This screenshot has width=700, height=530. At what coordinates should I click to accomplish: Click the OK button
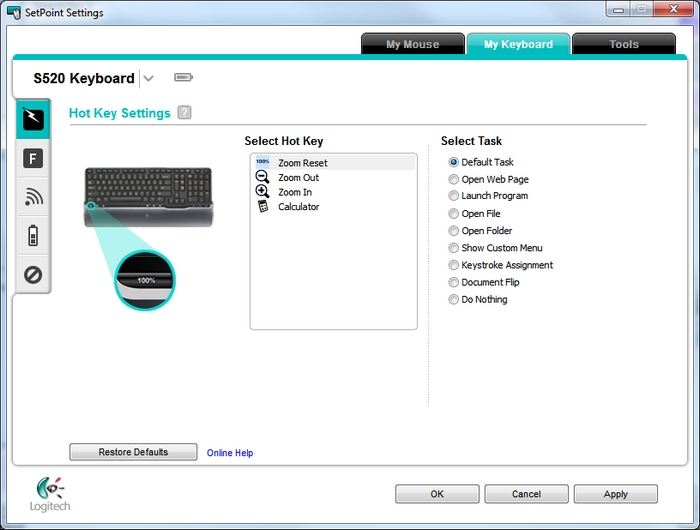(437, 494)
